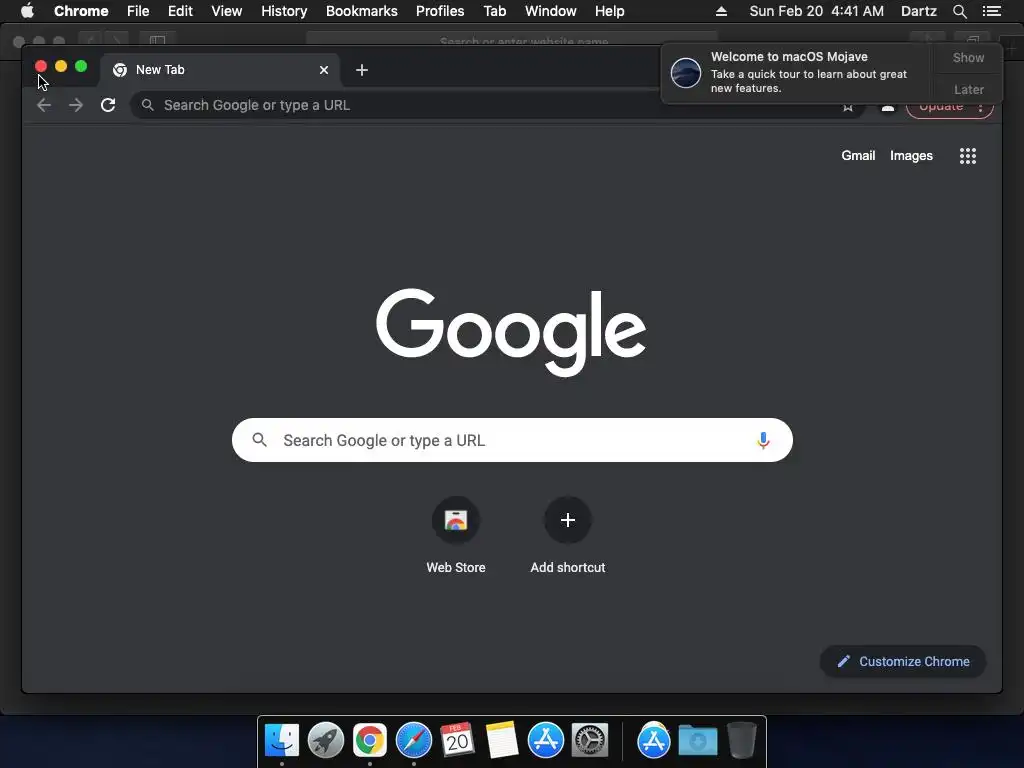
Task: Open Notes from the Dock
Action: pos(502,741)
